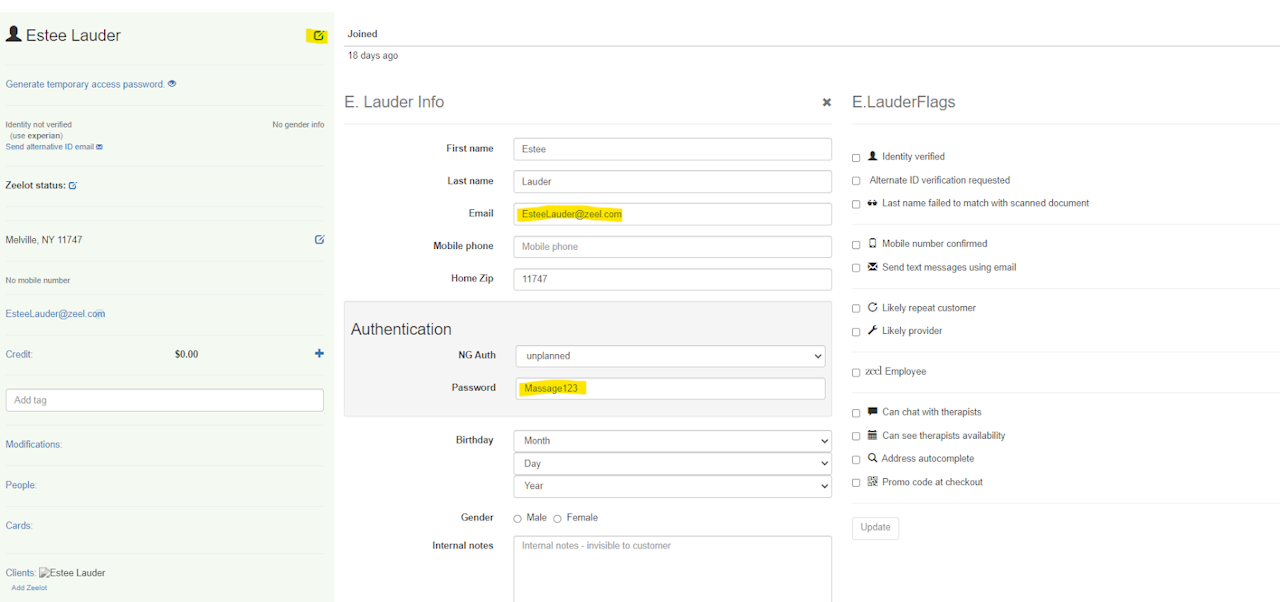The width and height of the screenshot is (1280, 602).
Task: Click broken image icon in Clients row
Action: point(44,573)
